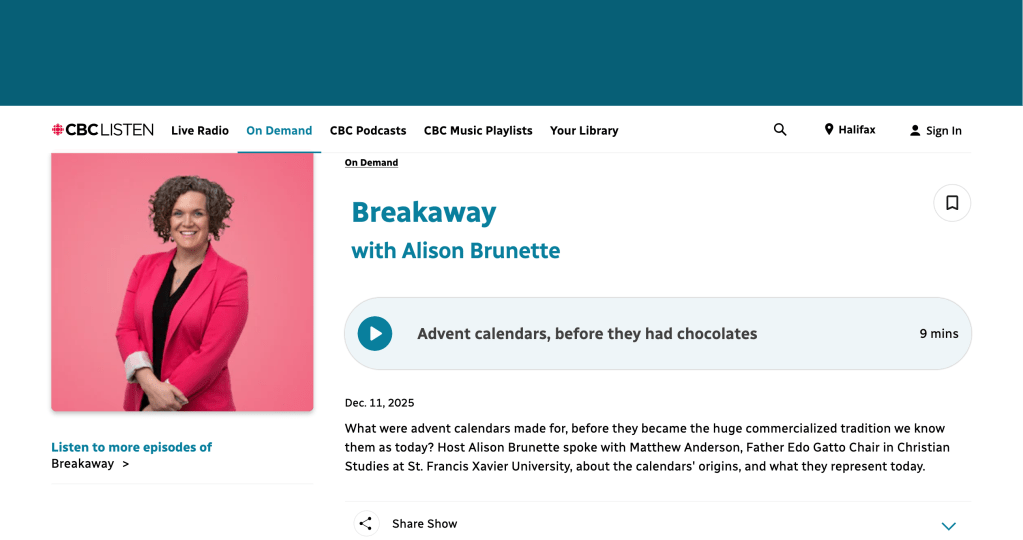Open Listen to more episodes link
This screenshot has height=540, width=1023.
click(131, 448)
